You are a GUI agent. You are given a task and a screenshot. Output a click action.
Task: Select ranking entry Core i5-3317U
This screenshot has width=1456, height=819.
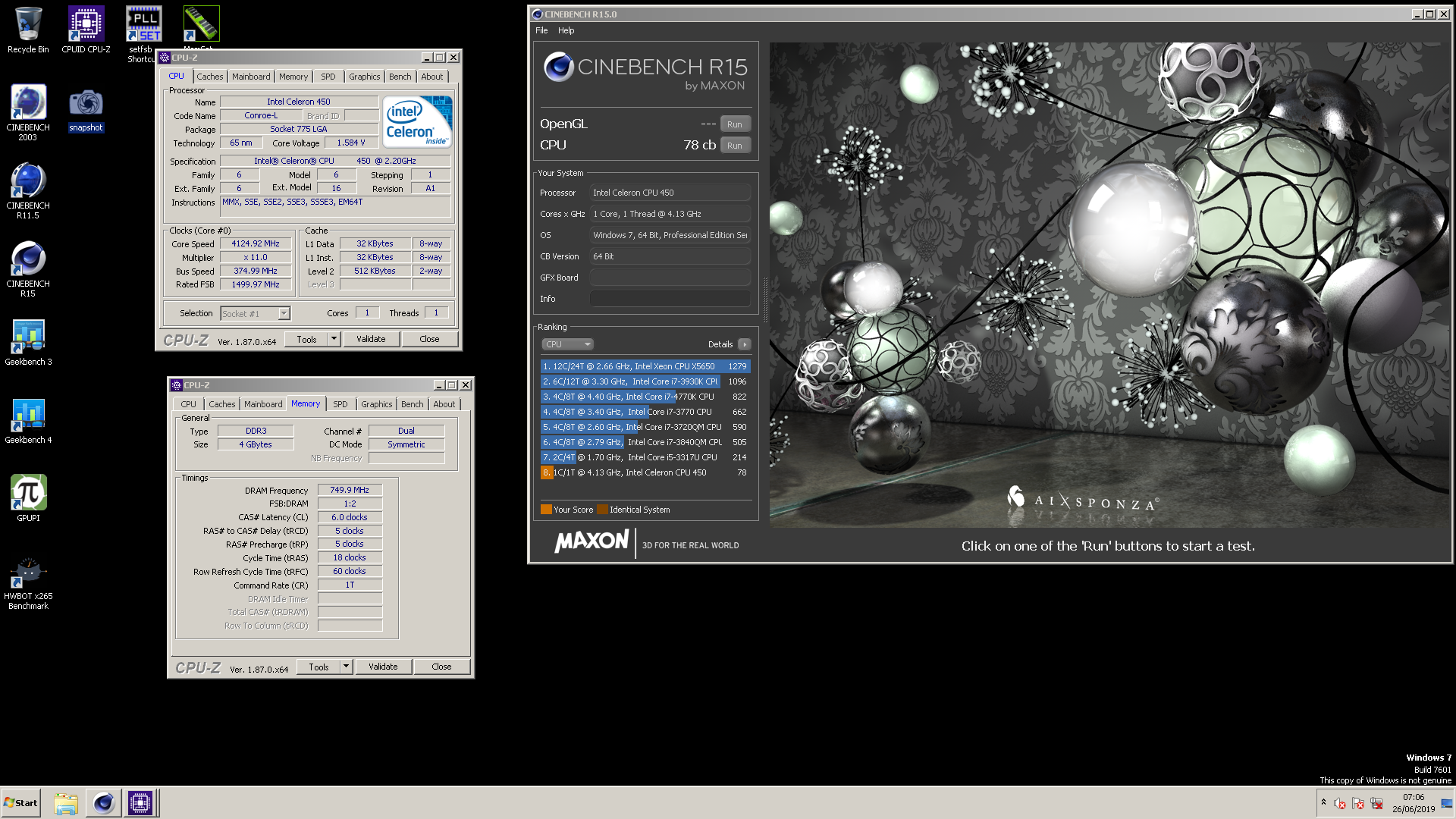coord(645,457)
